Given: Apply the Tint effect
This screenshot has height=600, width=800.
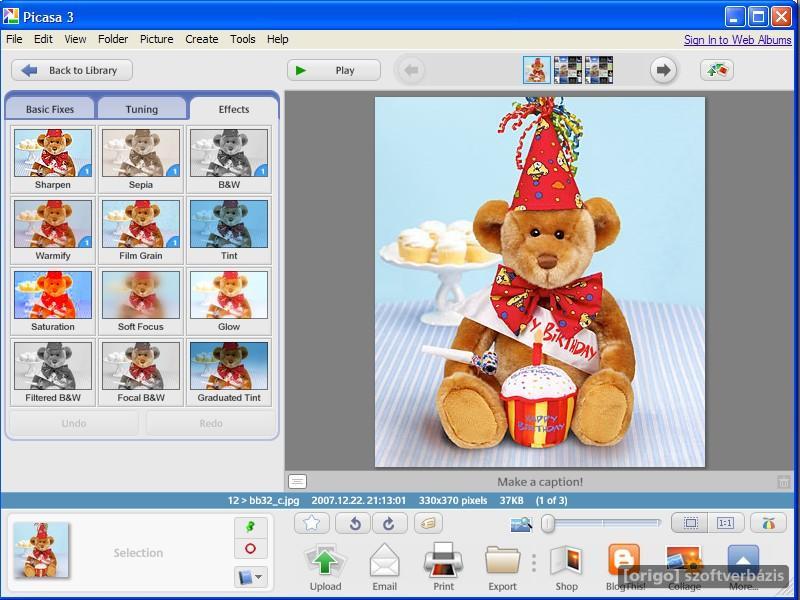Looking at the screenshot, I should pos(229,230).
